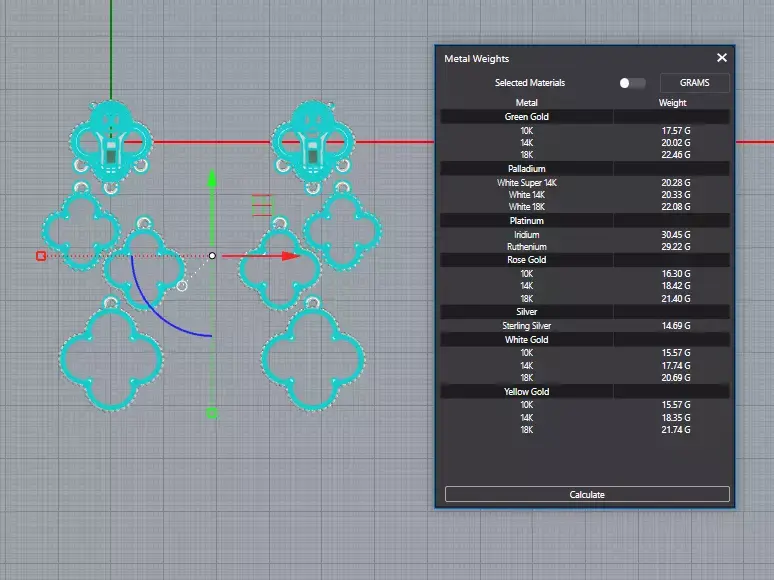Click the 10K row under White Gold
774x580 pixels.
click(585, 352)
